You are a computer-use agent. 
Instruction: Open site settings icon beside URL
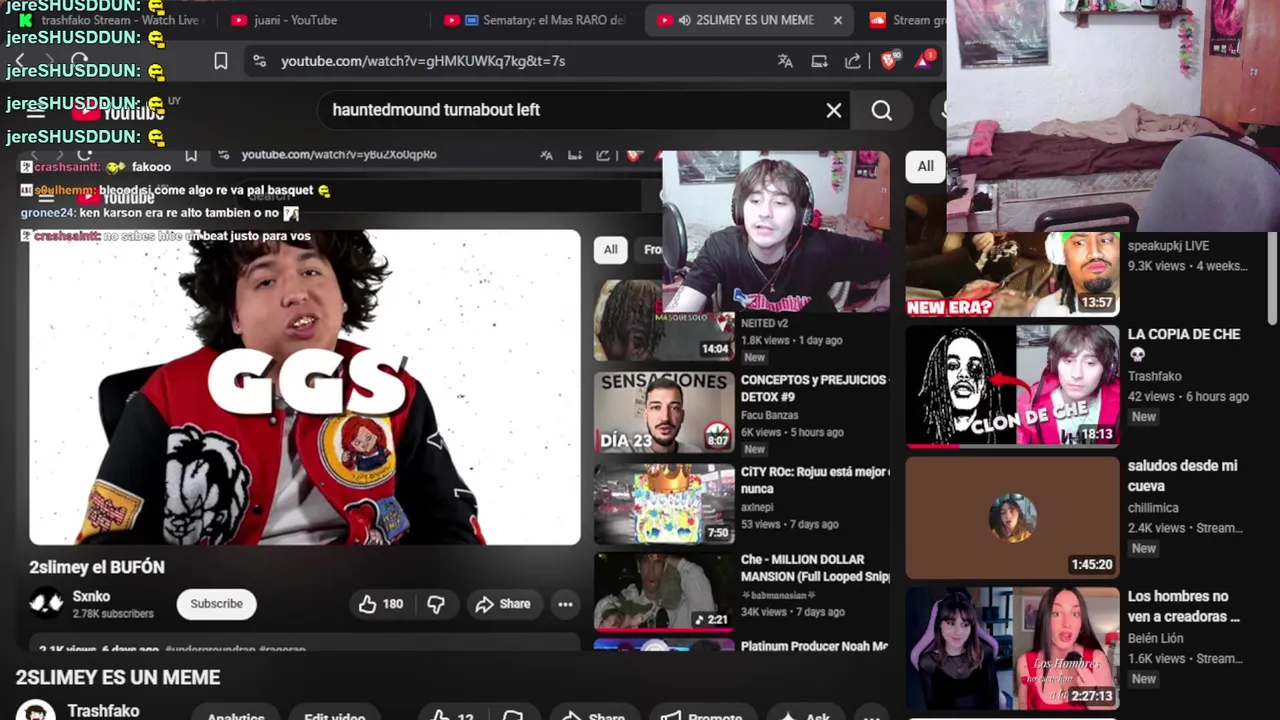259,61
